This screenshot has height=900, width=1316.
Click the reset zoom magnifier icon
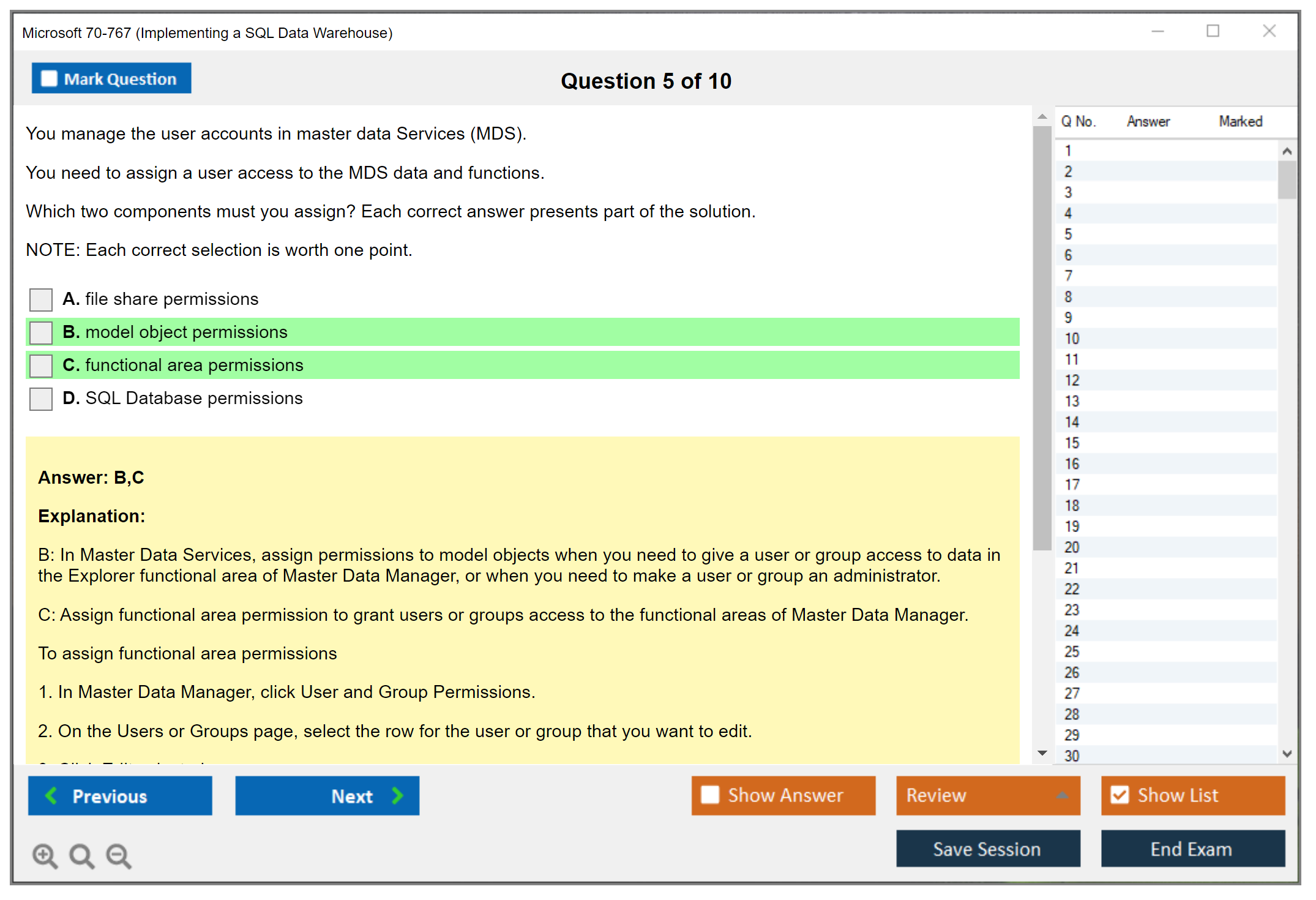click(x=81, y=855)
